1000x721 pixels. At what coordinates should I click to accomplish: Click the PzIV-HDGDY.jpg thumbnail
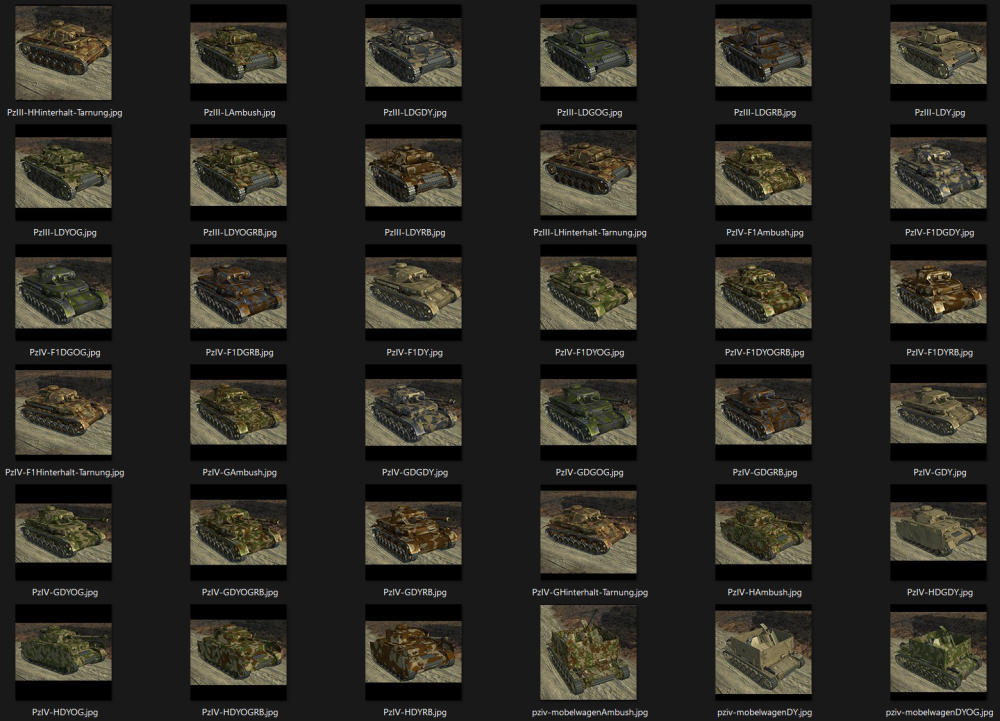pyautogui.click(x=938, y=532)
